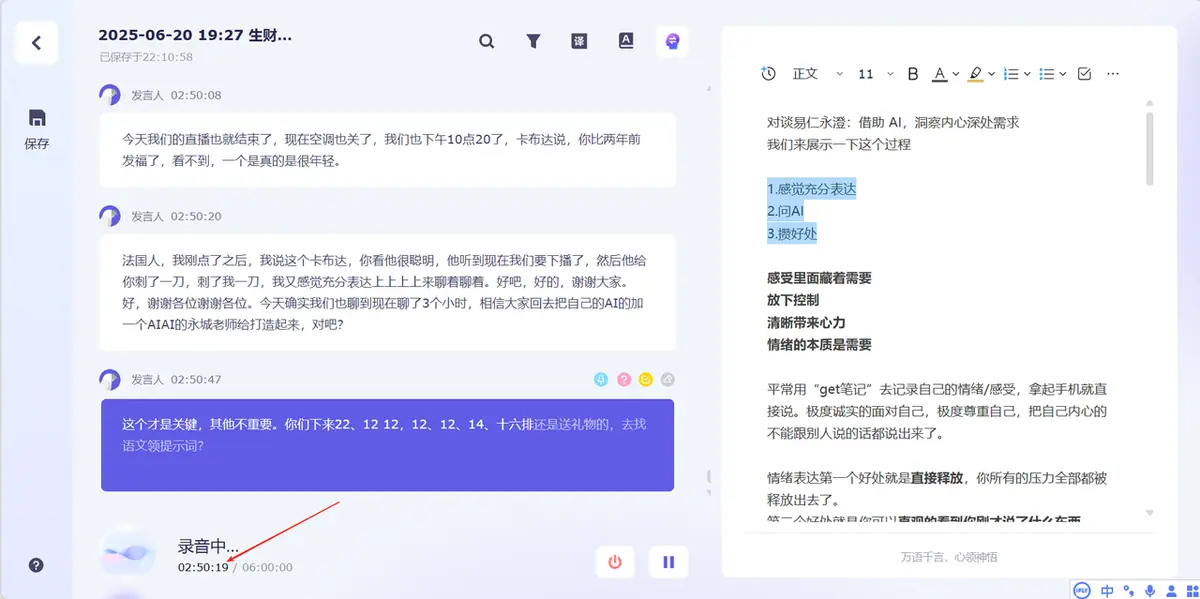Viewport: 1200px width, 599px height.
Task: Open the input method user account icon
Action: point(1169,590)
